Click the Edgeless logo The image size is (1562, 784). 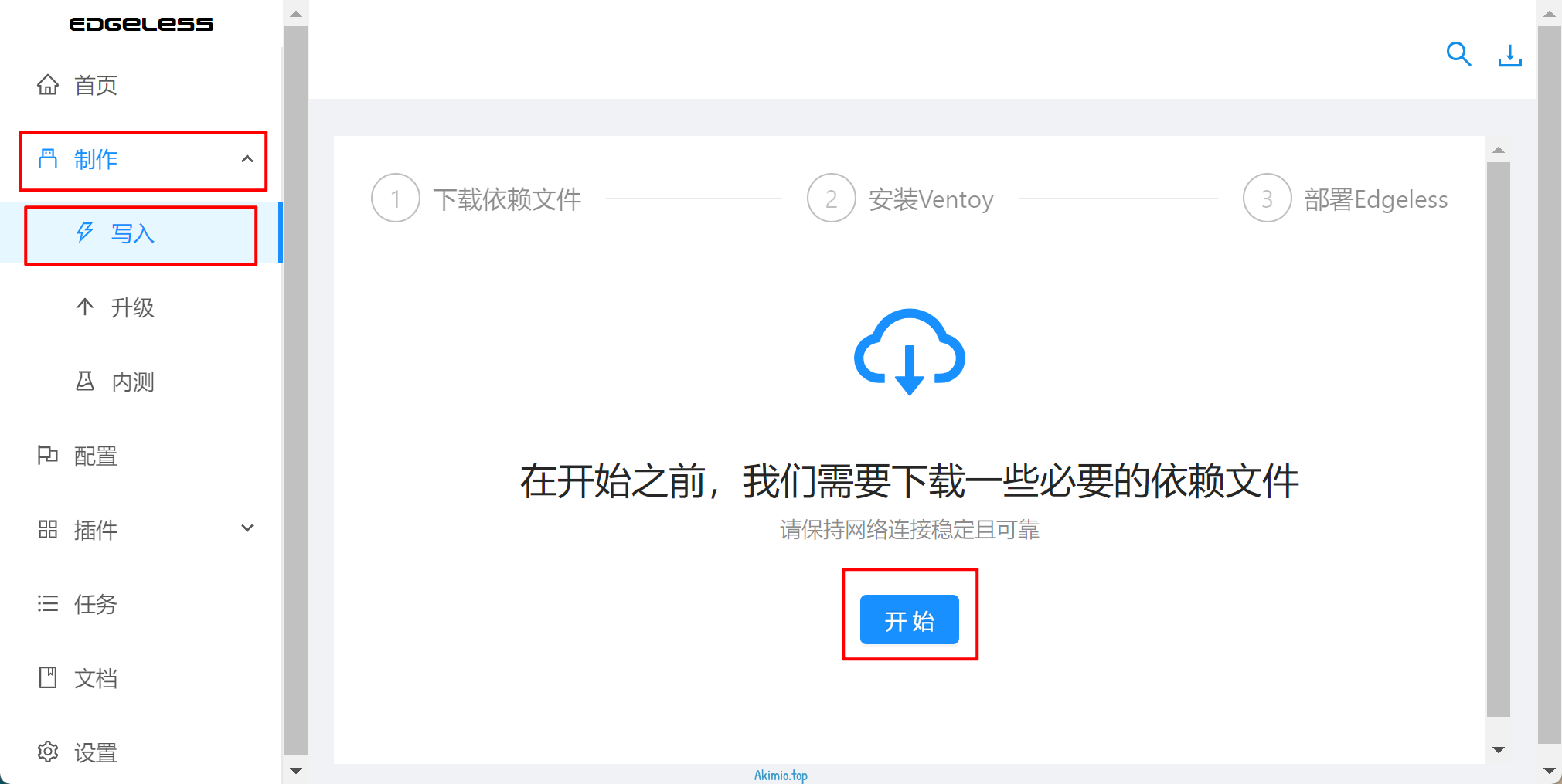click(x=141, y=24)
